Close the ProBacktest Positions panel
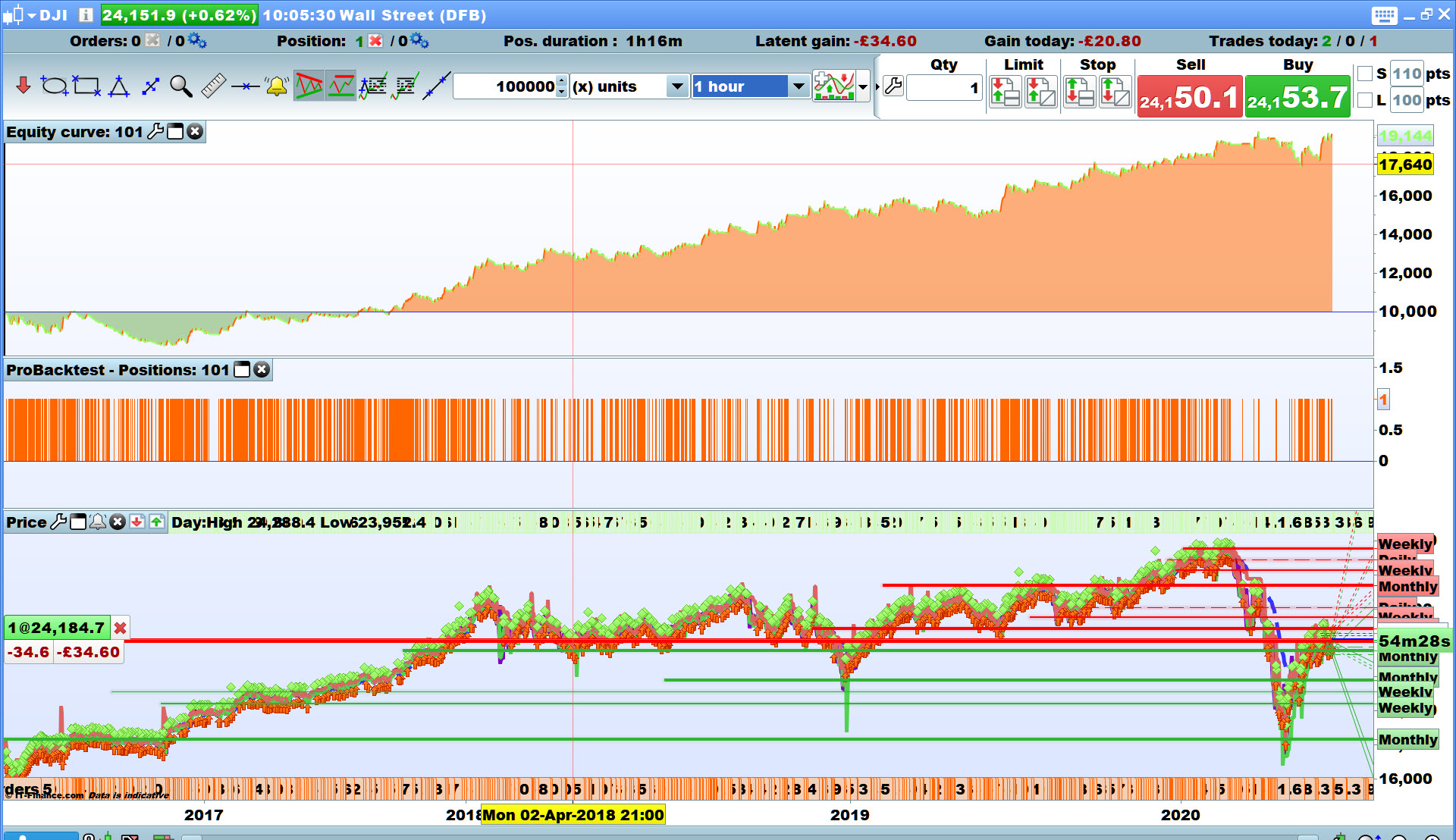The width and height of the screenshot is (1456, 840). [x=262, y=370]
